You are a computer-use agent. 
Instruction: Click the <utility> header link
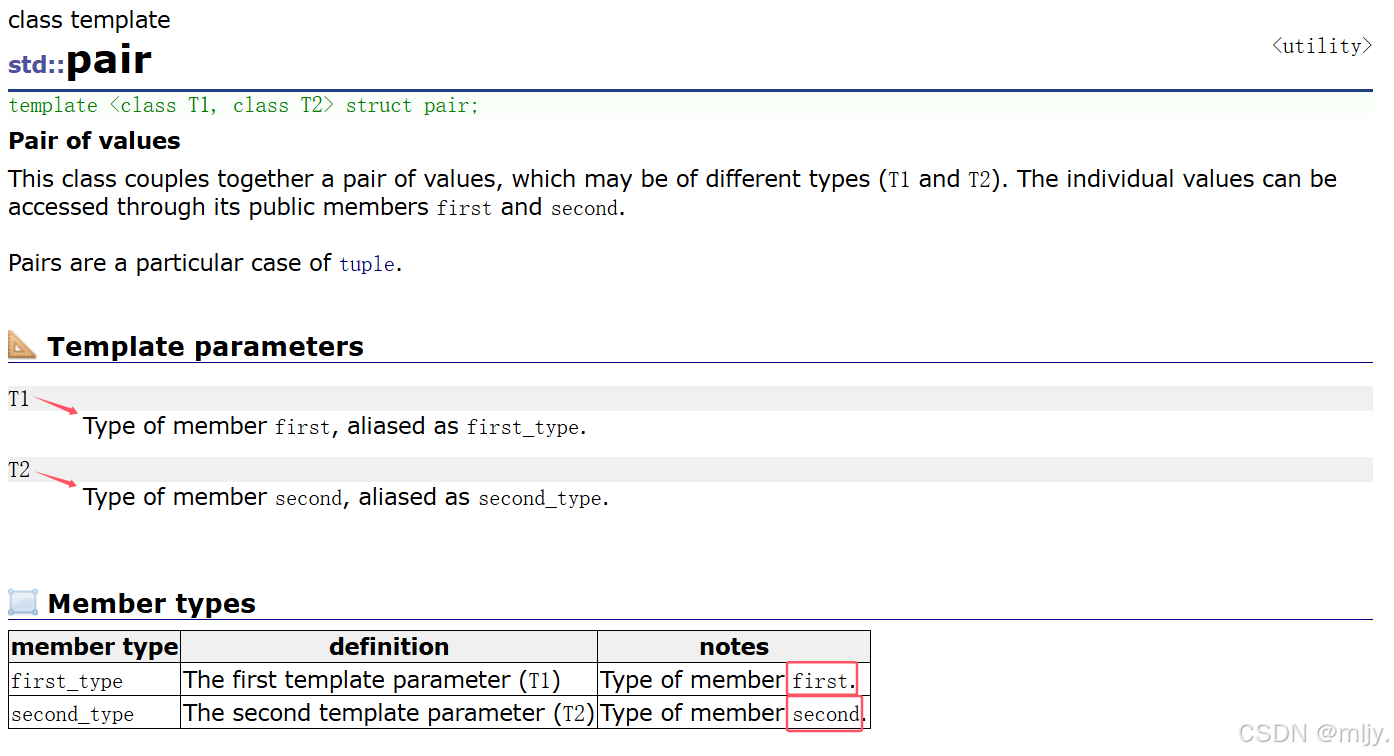(x=1322, y=46)
